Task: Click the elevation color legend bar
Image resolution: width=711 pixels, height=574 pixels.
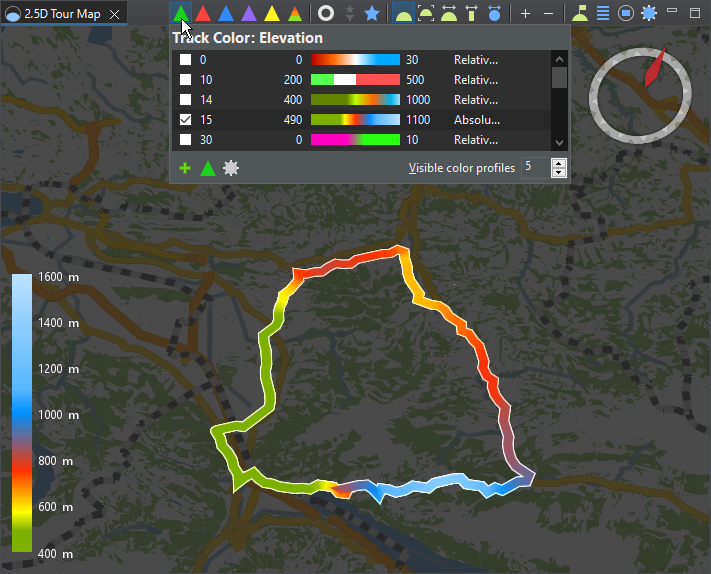Action: [x=22, y=413]
